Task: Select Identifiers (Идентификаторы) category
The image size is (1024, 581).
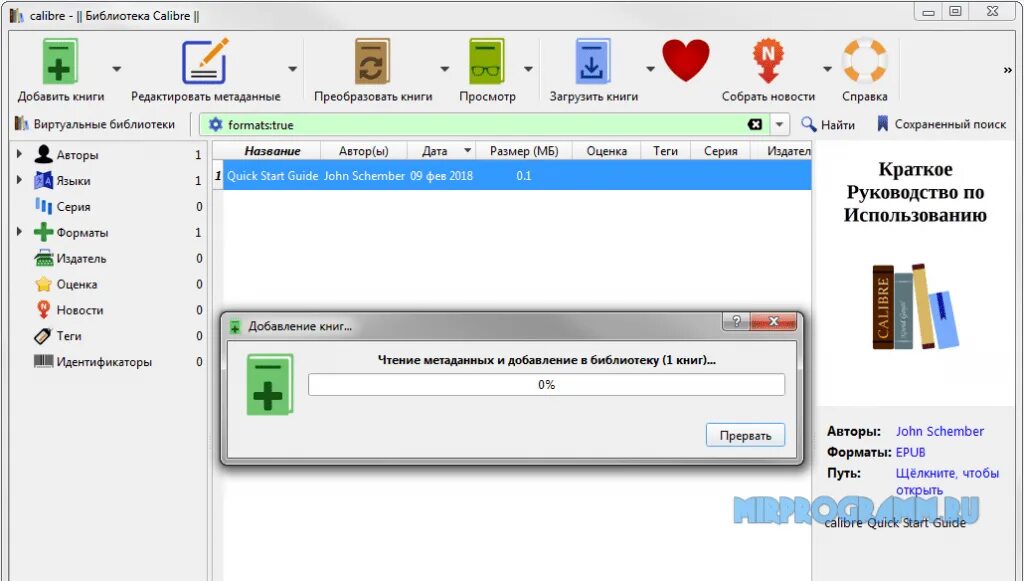Action: pyautogui.click(x=104, y=362)
